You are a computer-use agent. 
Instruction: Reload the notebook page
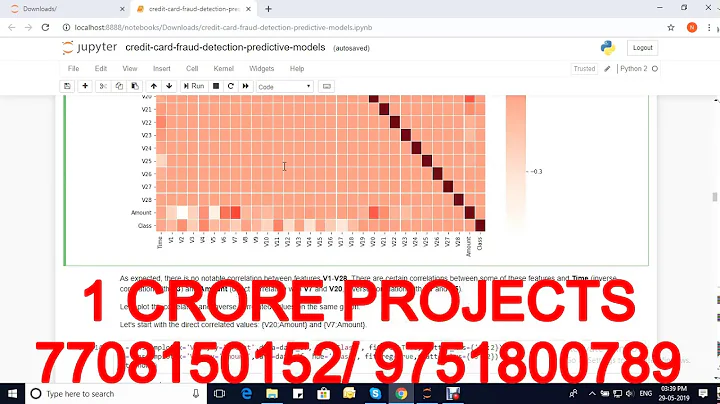pyautogui.click(x=45, y=28)
